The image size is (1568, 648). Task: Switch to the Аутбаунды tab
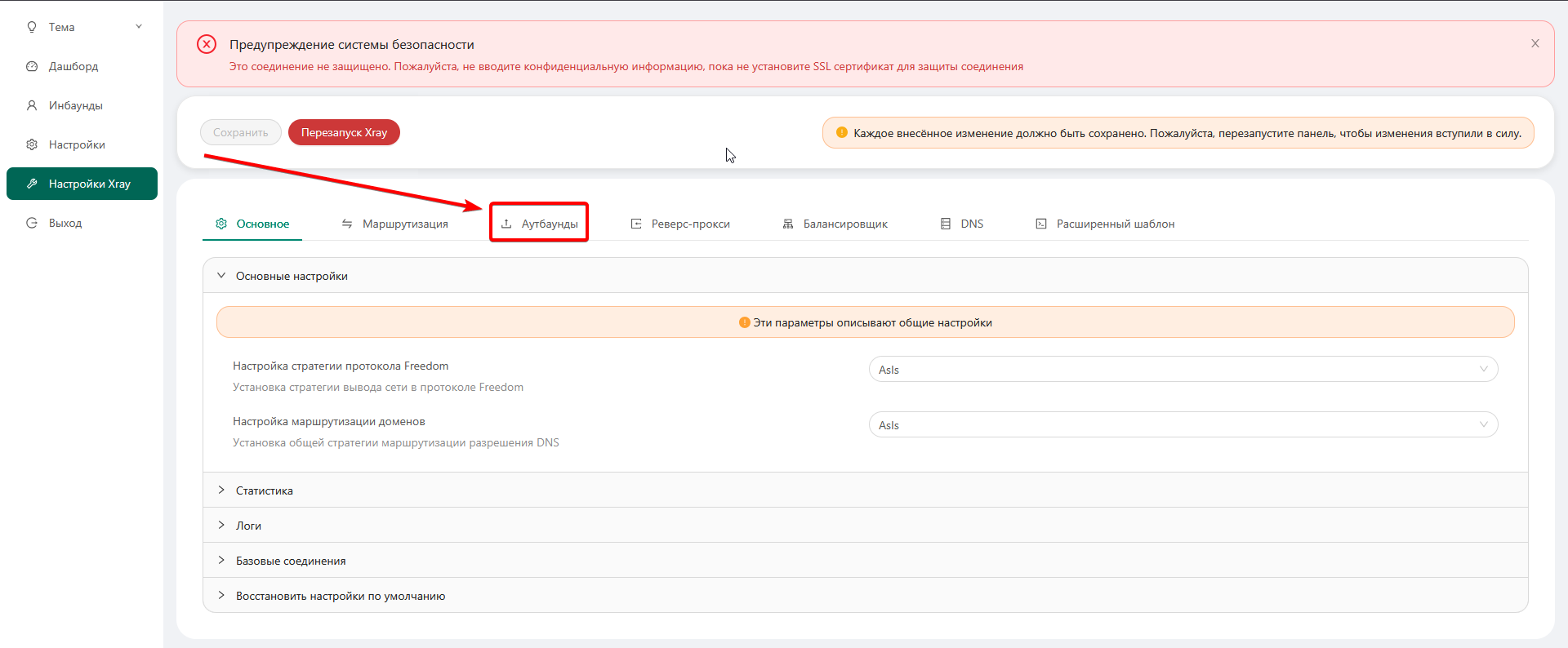(540, 224)
